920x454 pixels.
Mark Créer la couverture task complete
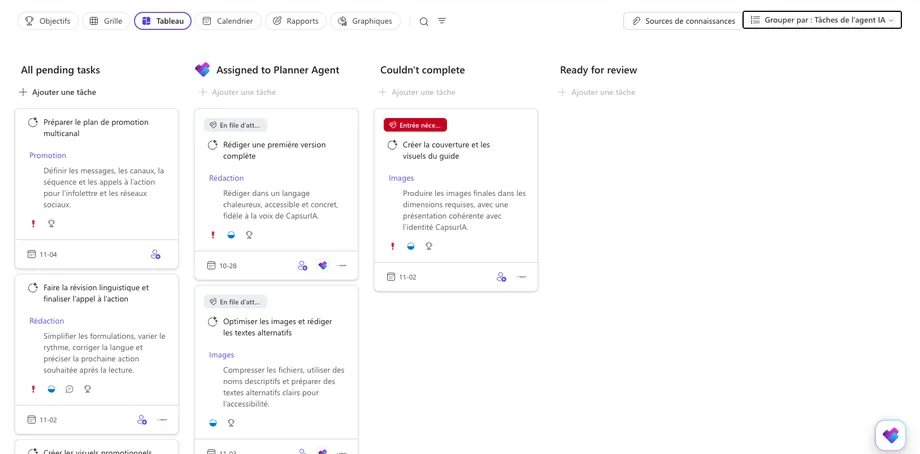click(392, 145)
